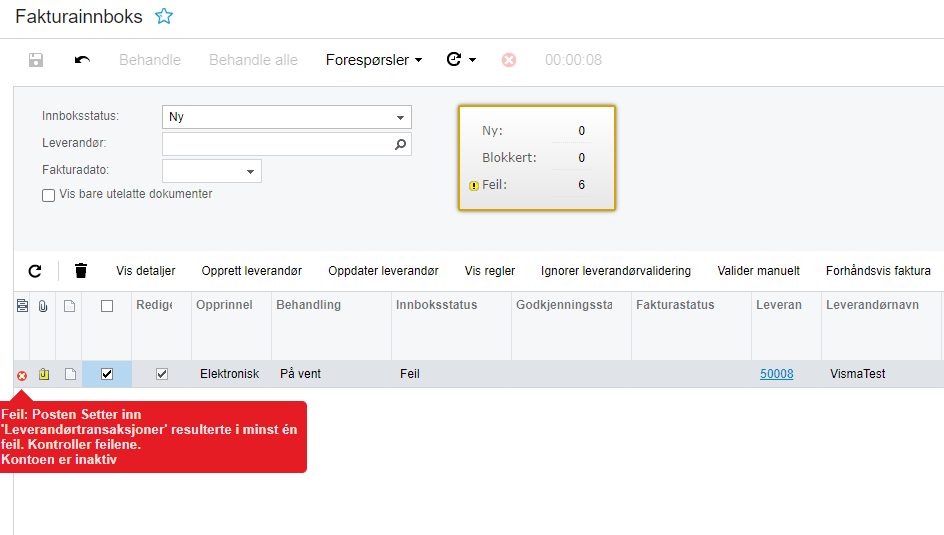944x535 pixels.
Task: Click the yellow attachment icon in row
Action: pyautogui.click(x=43, y=374)
